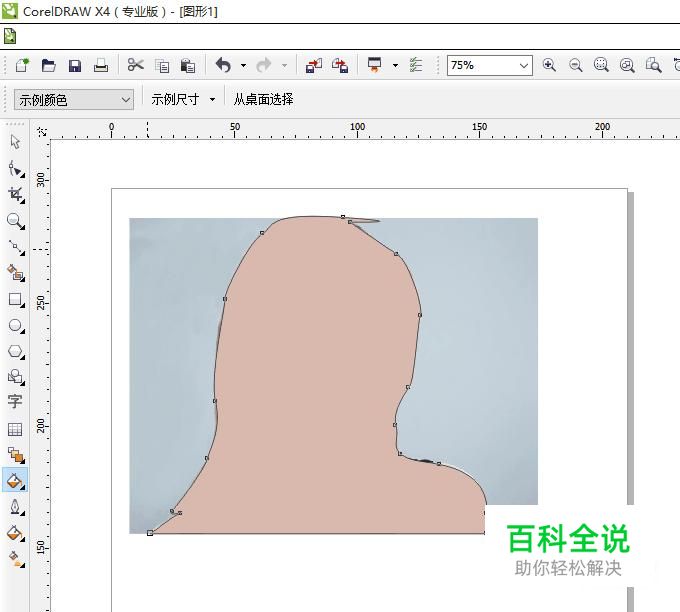Click the Zoom in magnifier icon
This screenshot has height=612, width=680.
[549, 65]
